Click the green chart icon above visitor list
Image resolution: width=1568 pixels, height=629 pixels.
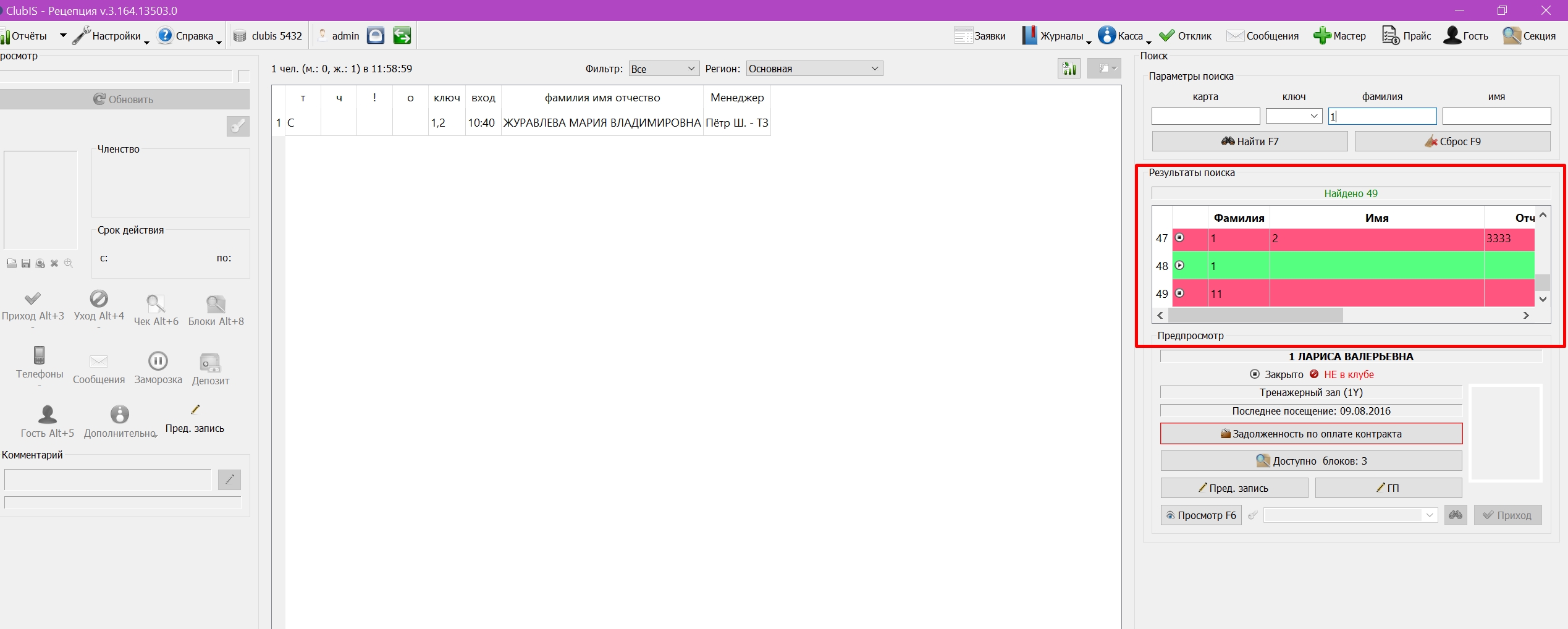(1069, 69)
